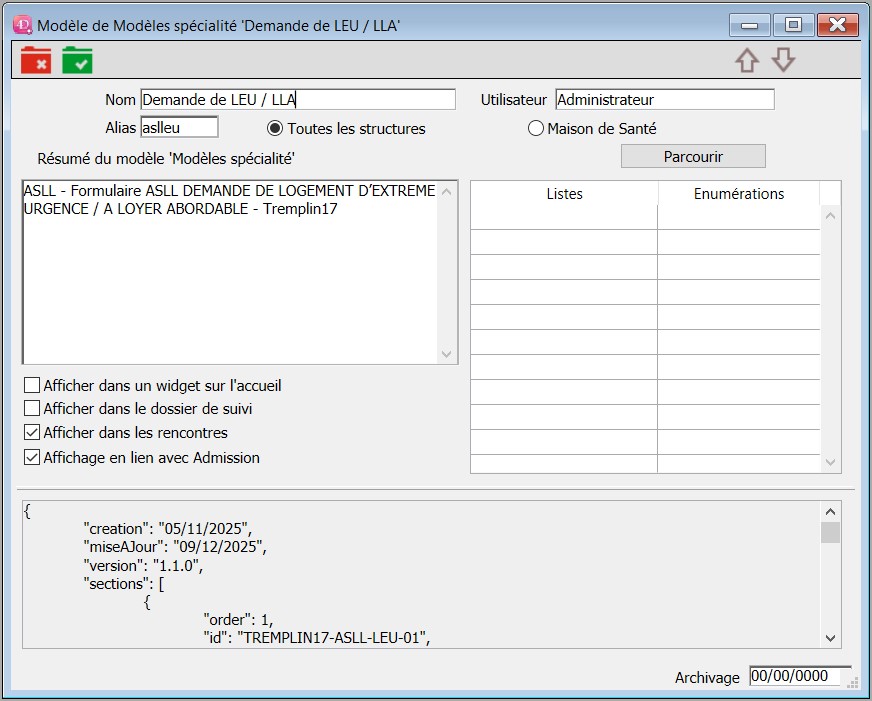Click the down arrow navigation icon
Viewport: 872px width, 701px height.
783,60
